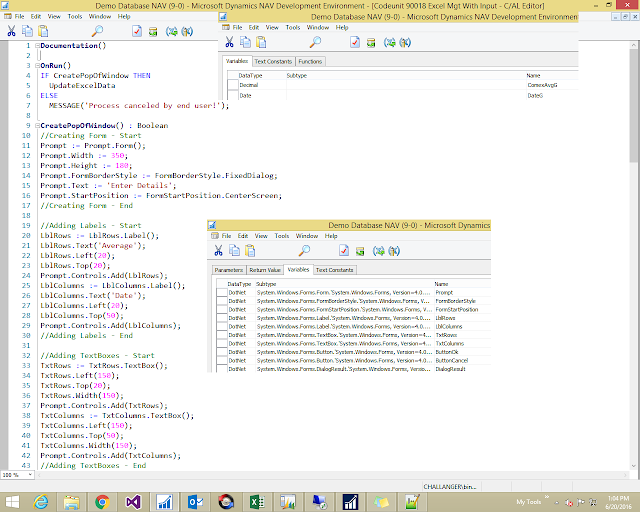Click Paste icon in lower Locals window toolbar
Viewport: 640px width, 512px height.
(x=250, y=251)
